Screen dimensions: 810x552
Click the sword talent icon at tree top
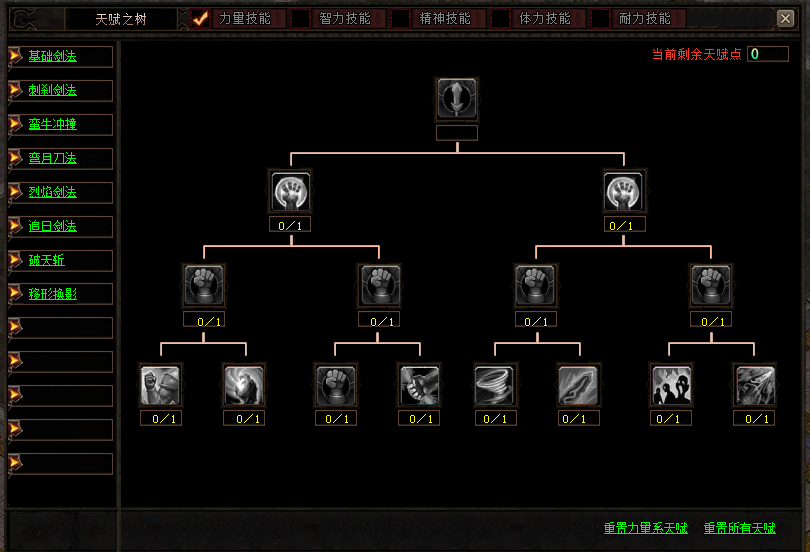[457, 98]
